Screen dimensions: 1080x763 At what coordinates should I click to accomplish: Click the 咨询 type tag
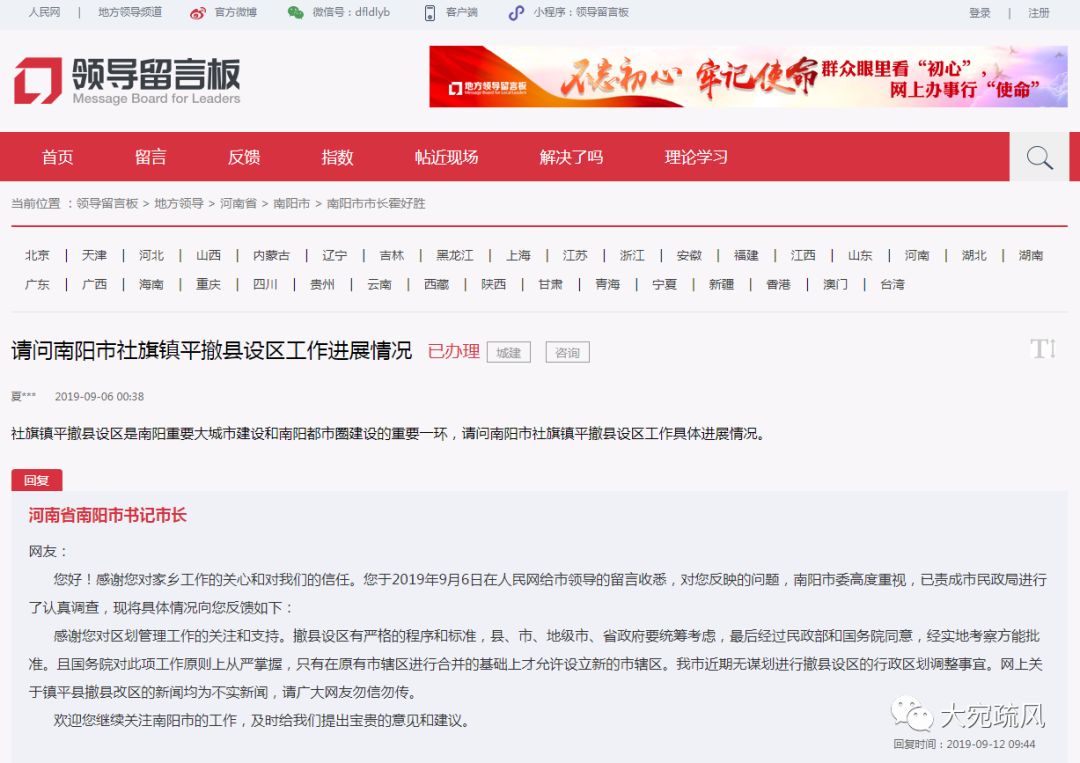point(567,352)
